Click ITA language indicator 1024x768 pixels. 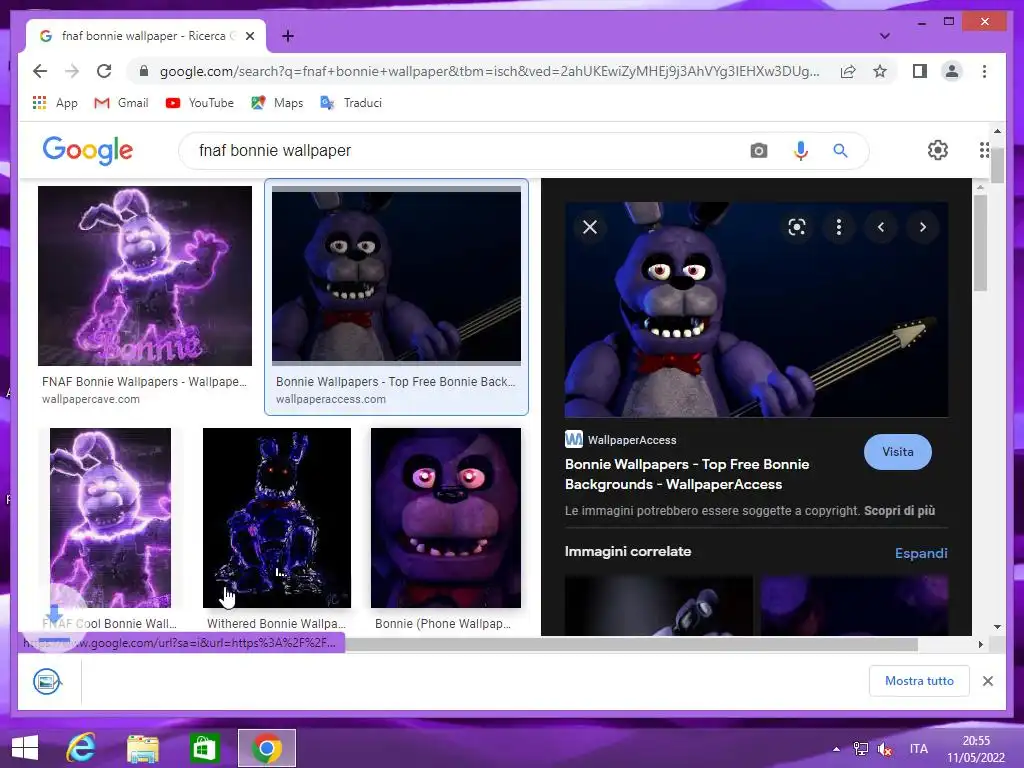point(918,749)
